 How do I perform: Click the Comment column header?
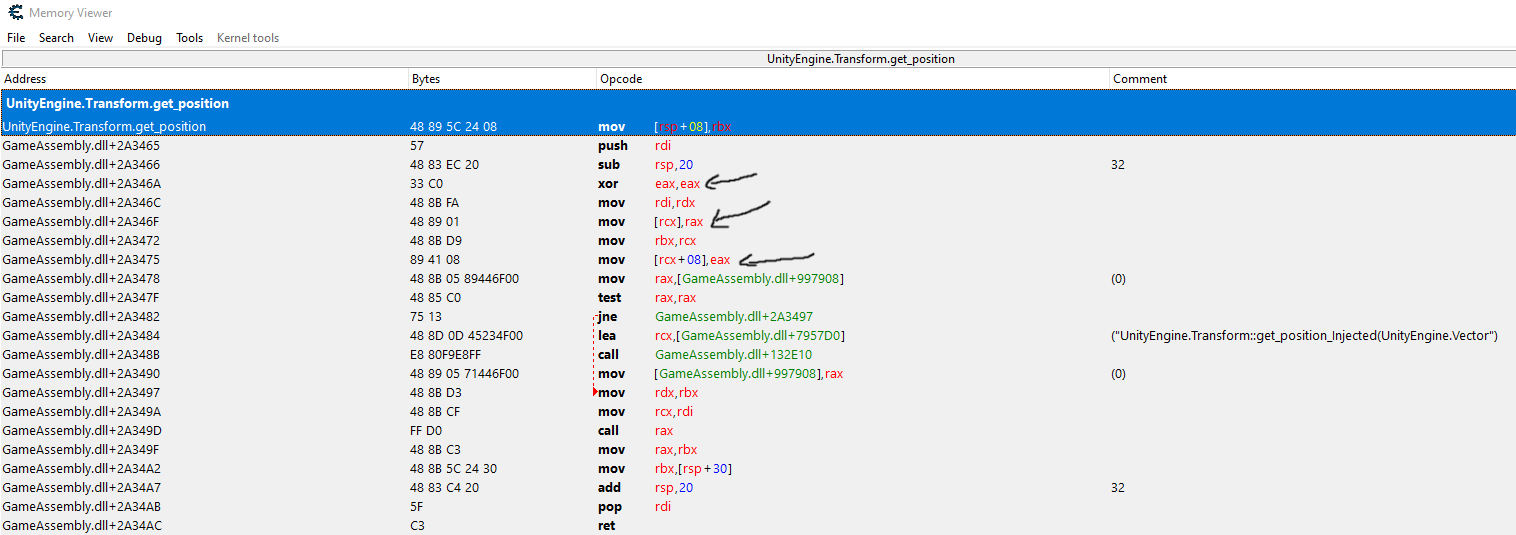pos(1313,78)
